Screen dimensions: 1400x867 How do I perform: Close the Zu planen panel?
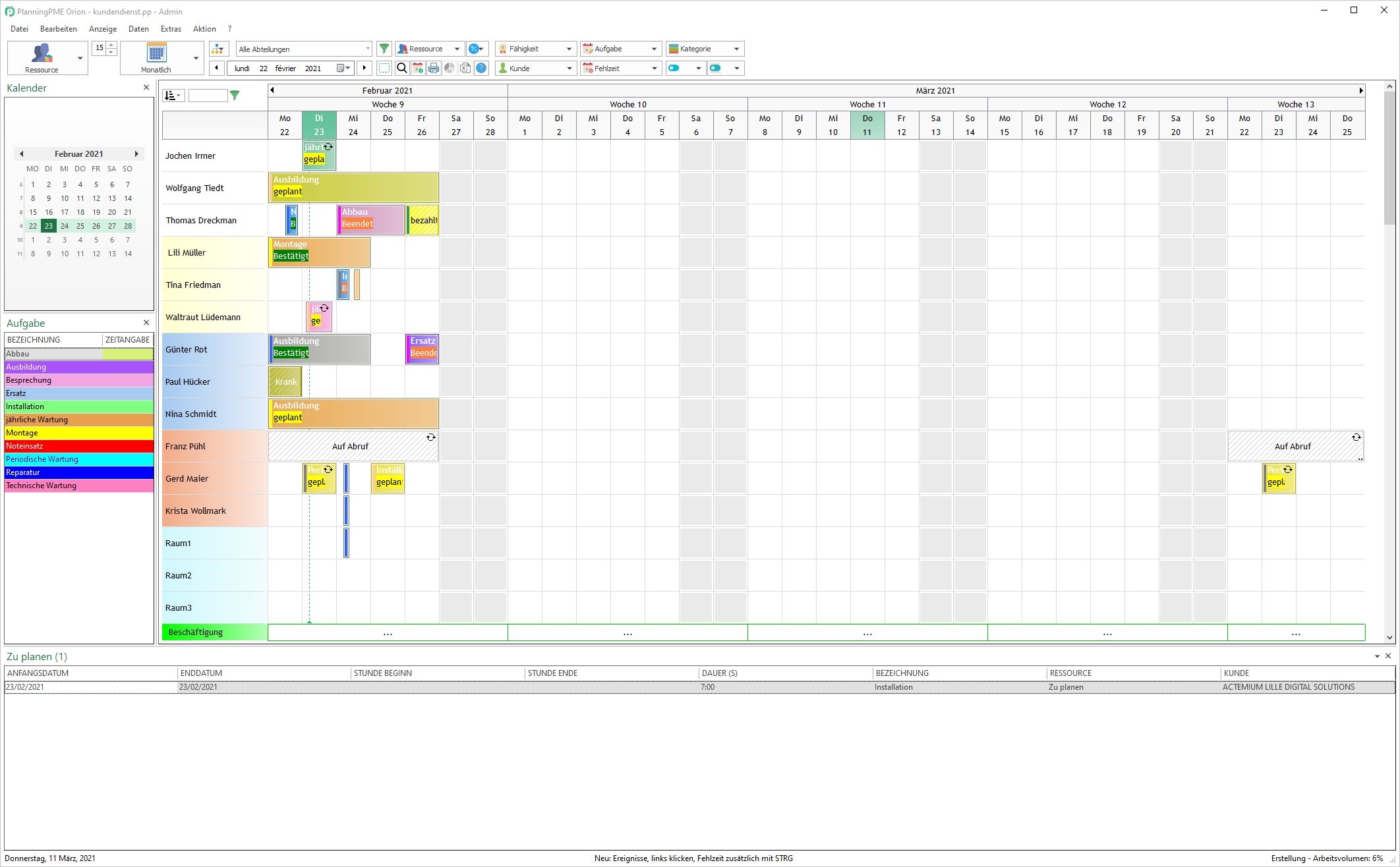(x=1388, y=656)
